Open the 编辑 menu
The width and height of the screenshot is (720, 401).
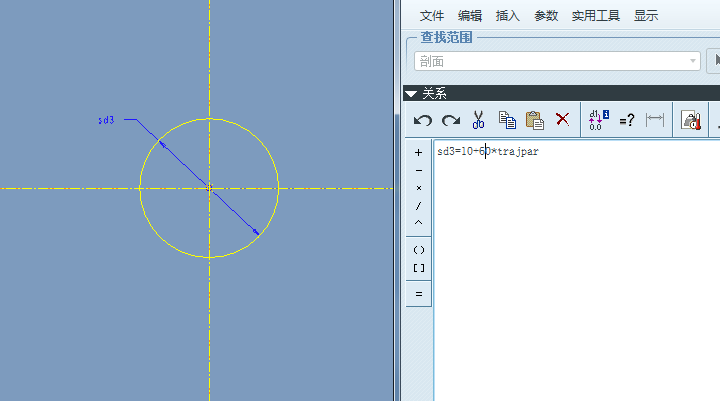click(470, 16)
